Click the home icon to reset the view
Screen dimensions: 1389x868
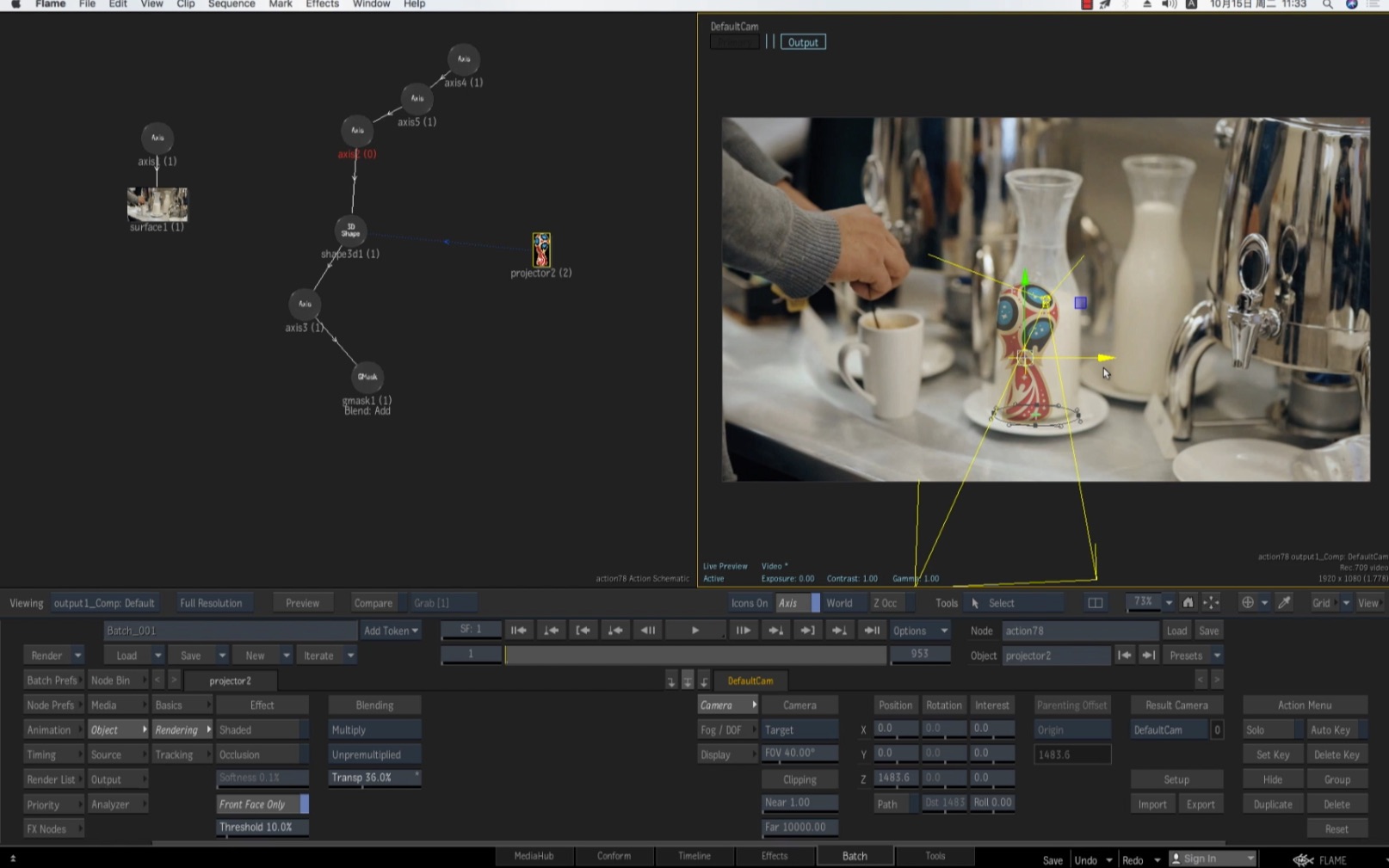click(x=1188, y=602)
